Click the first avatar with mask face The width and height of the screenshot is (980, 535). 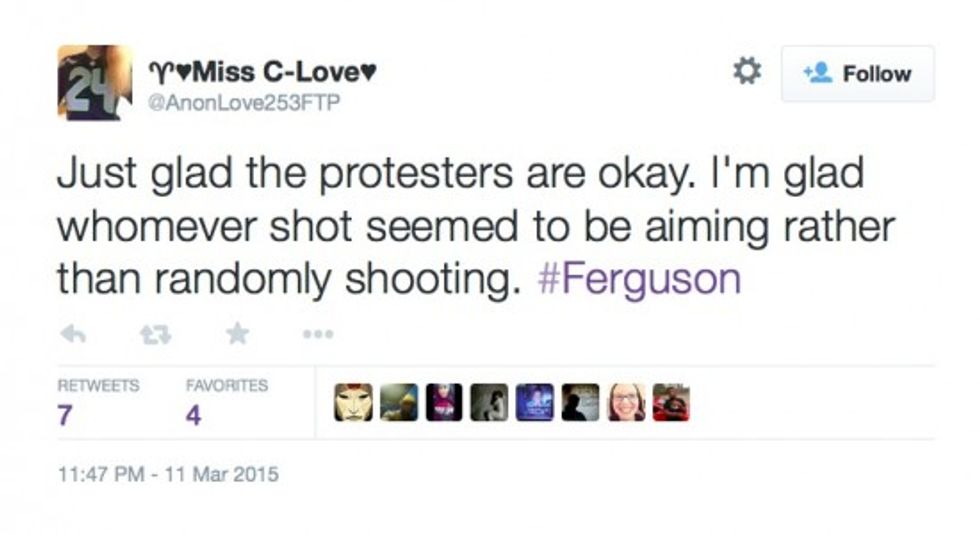pyautogui.click(x=353, y=403)
